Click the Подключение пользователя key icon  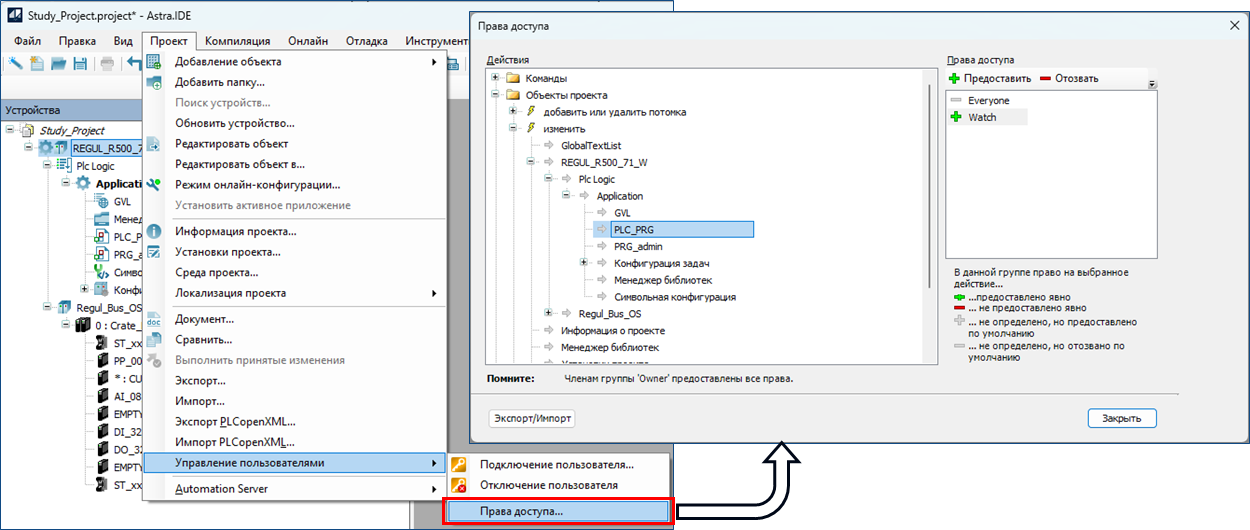tap(459, 464)
